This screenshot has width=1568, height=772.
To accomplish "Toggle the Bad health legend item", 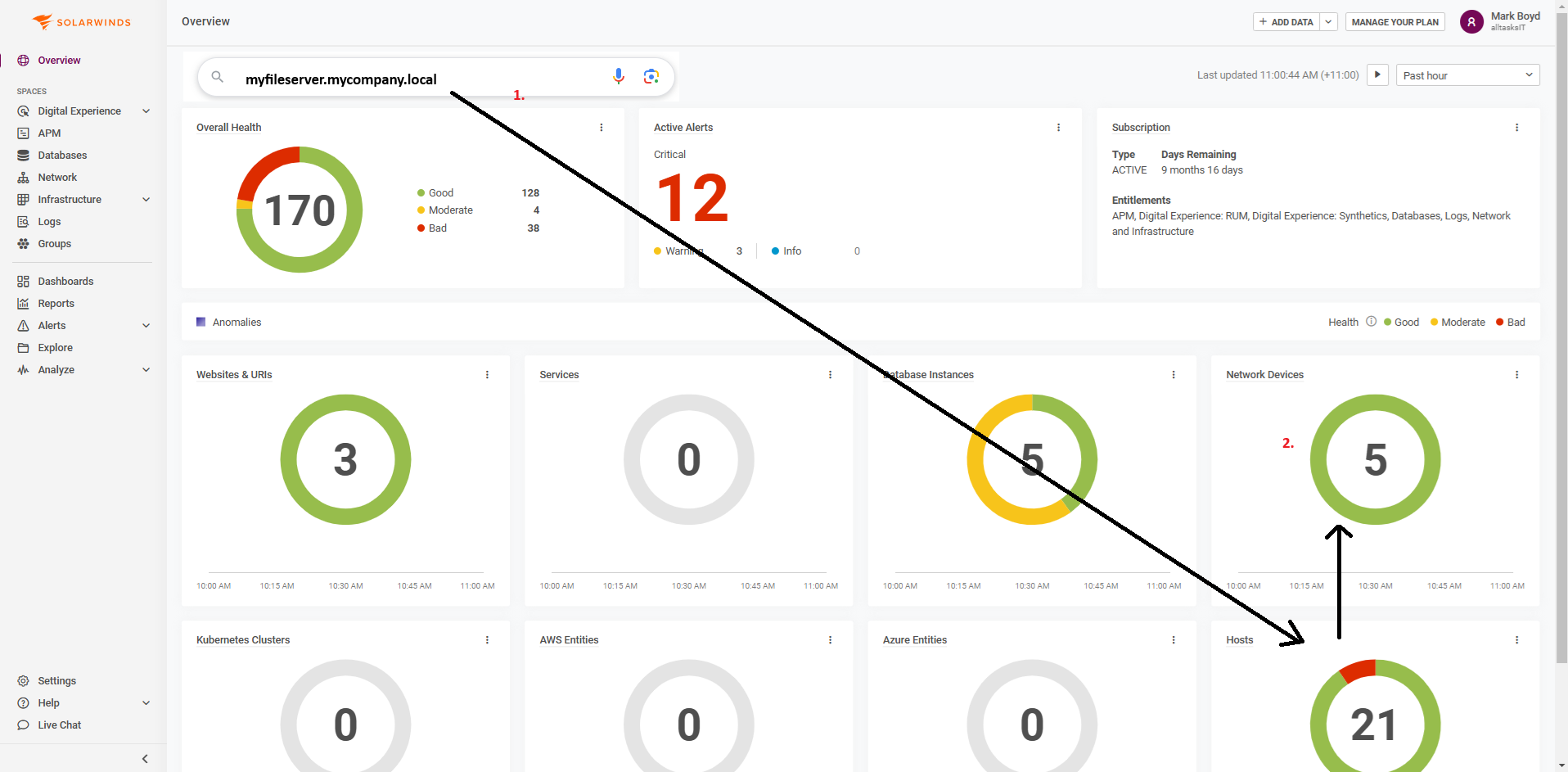I will click(1511, 323).
